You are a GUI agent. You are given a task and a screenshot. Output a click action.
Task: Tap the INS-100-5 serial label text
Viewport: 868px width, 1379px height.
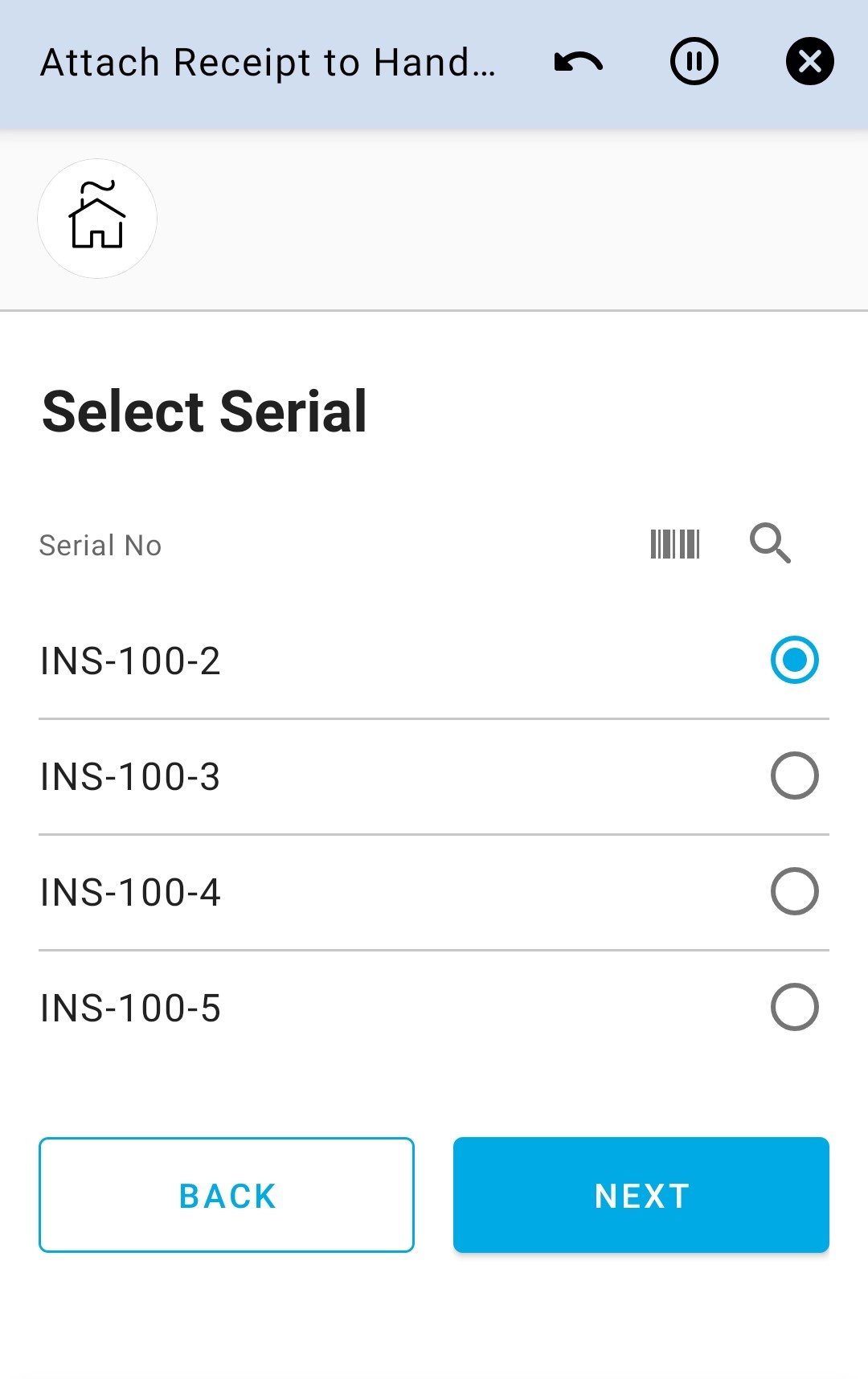(130, 1009)
